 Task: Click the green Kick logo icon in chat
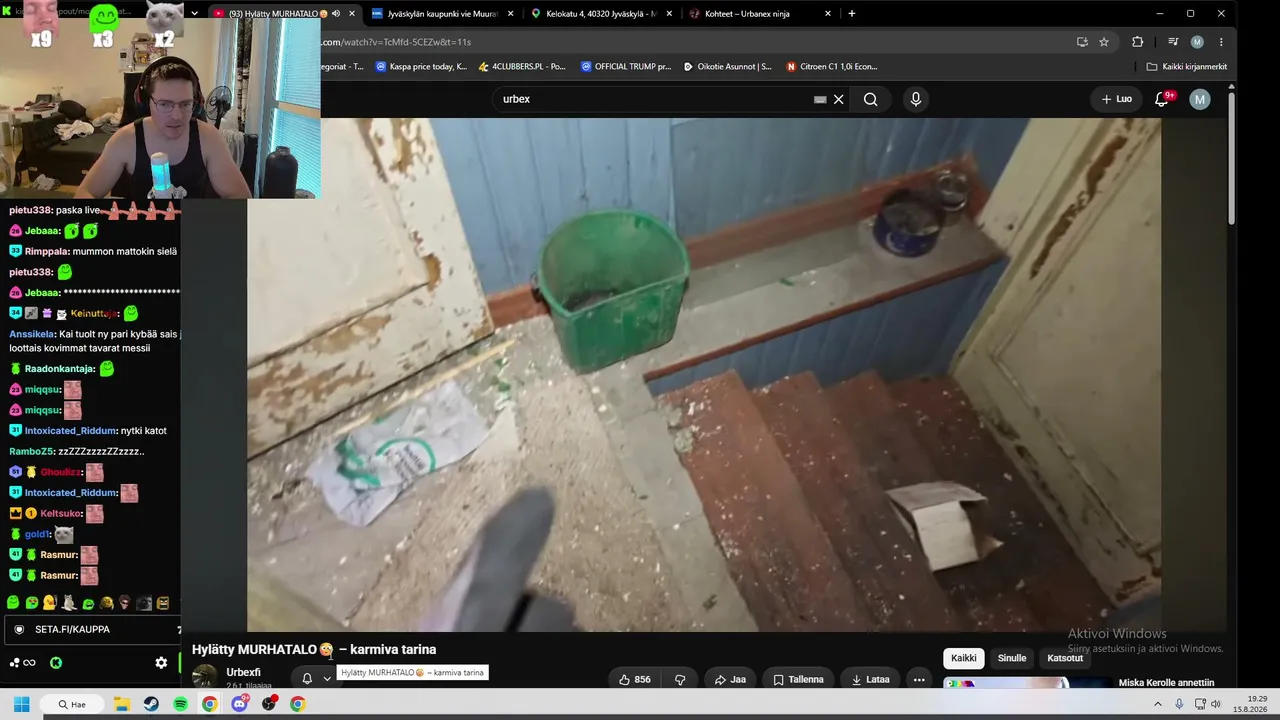tap(56, 663)
